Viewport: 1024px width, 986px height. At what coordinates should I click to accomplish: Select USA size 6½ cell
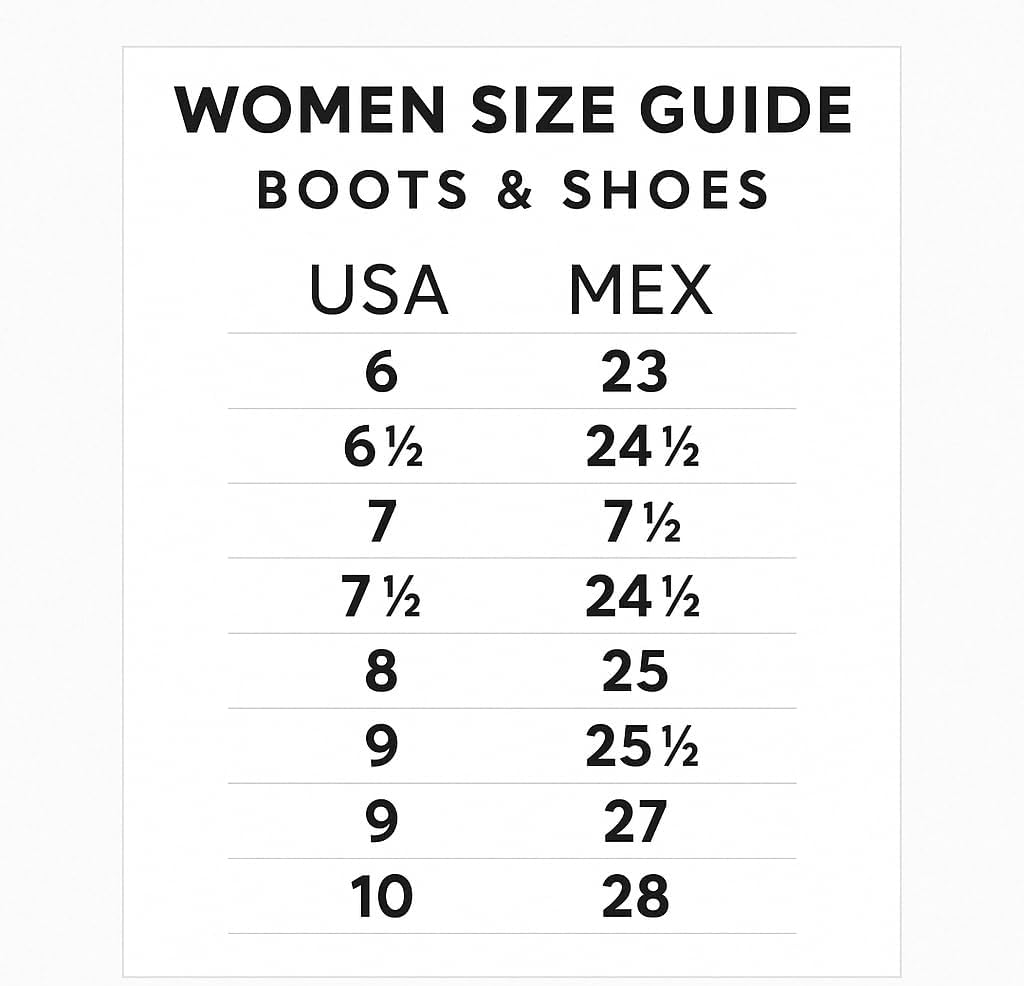click(x=382, y=447)
